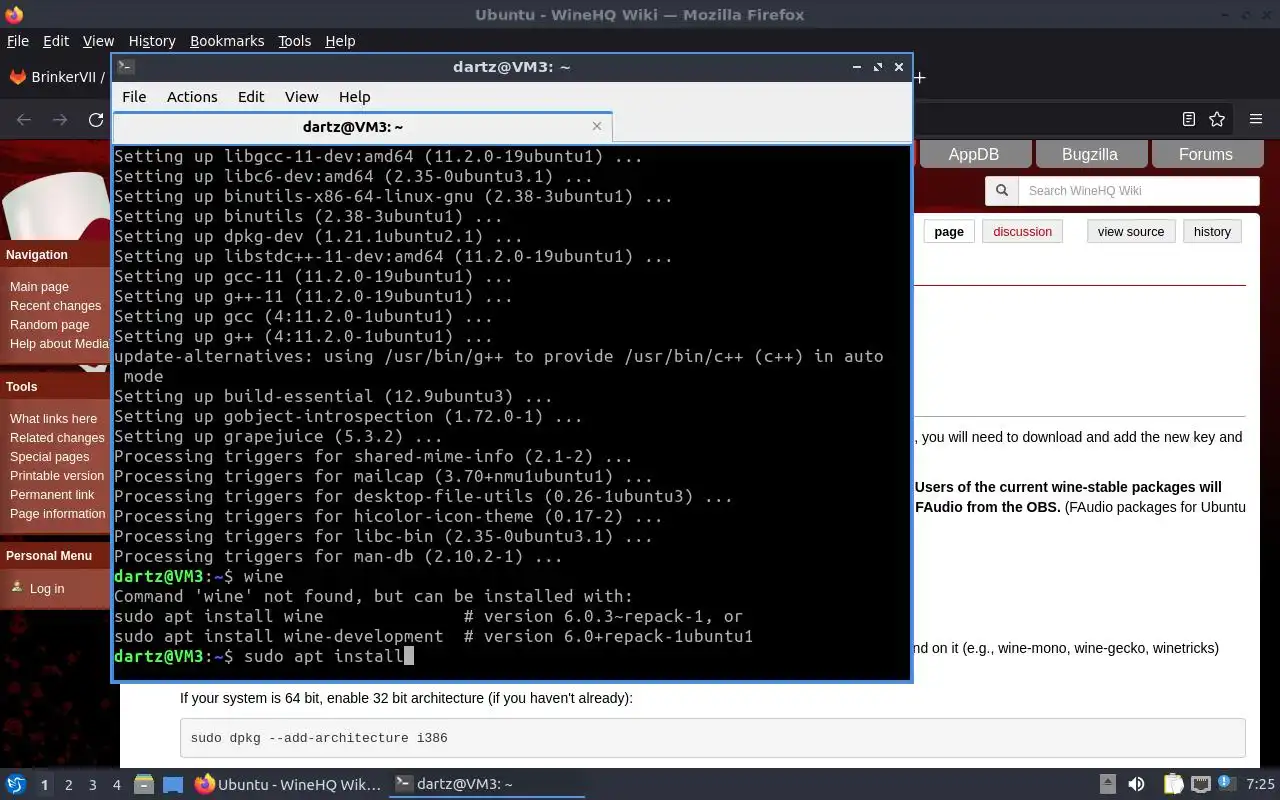Click the WineHQ search magnifier icon
This screenshot has width=1280, height=800.
pos(1001,190)
